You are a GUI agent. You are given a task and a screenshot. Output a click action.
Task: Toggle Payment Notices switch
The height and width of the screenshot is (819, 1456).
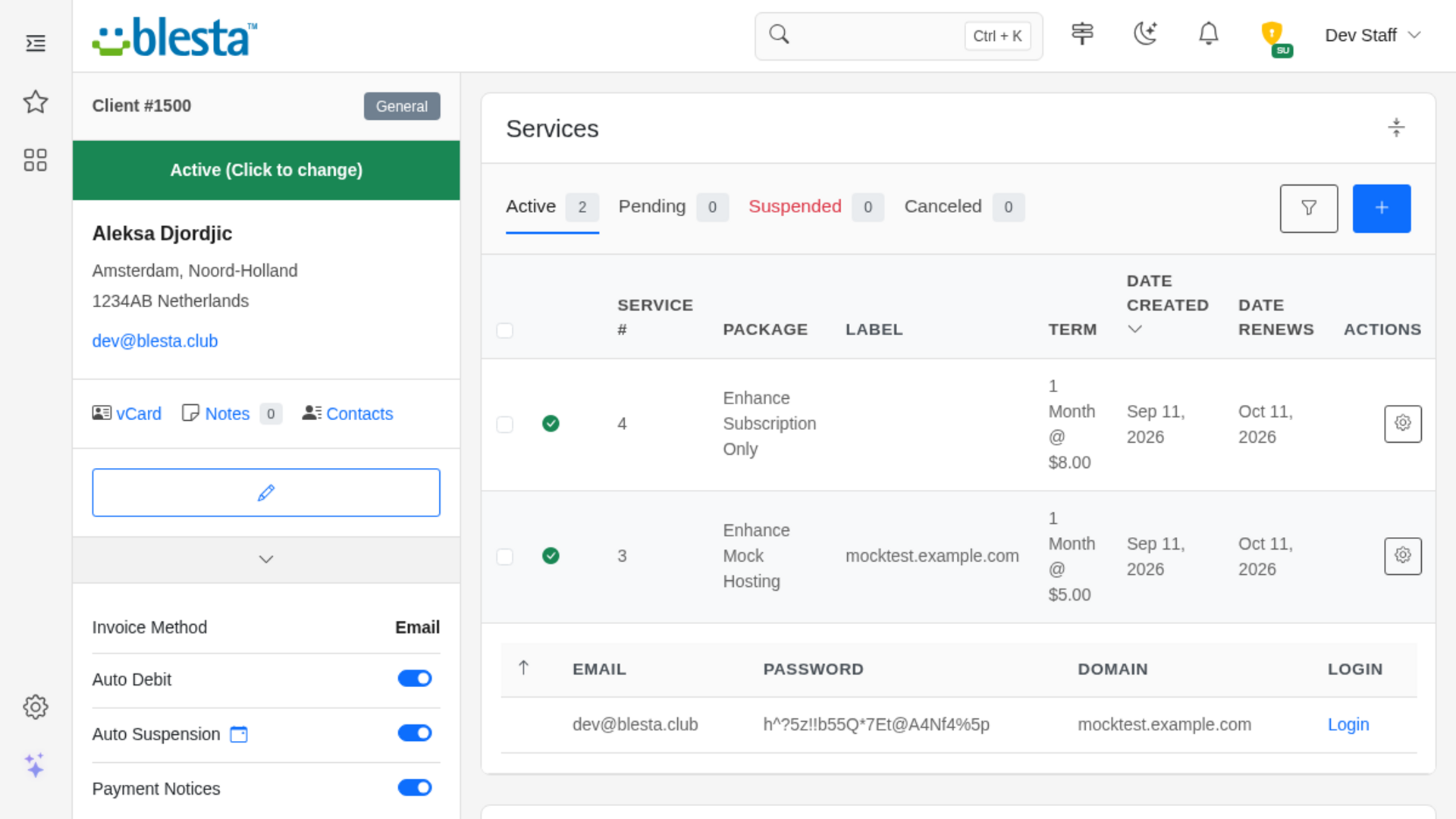coord(415,788)
